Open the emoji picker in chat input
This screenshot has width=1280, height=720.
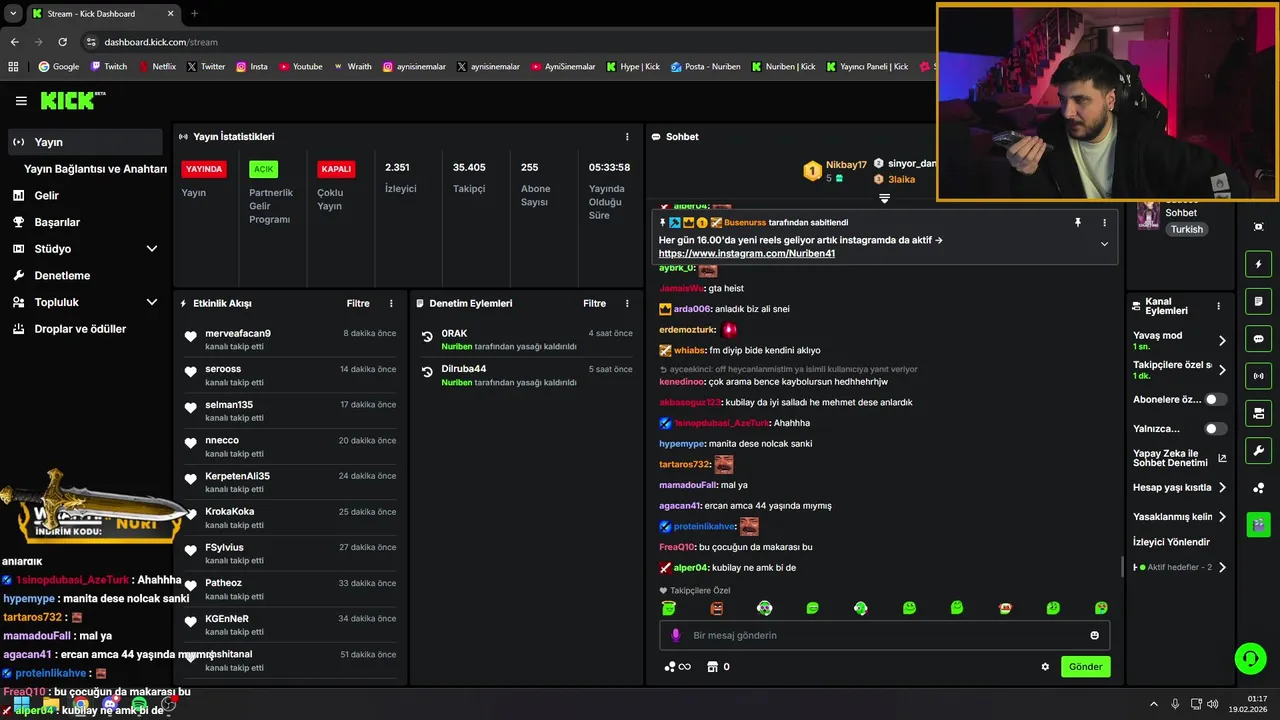pyautogui.click(x=1094, y=635)
